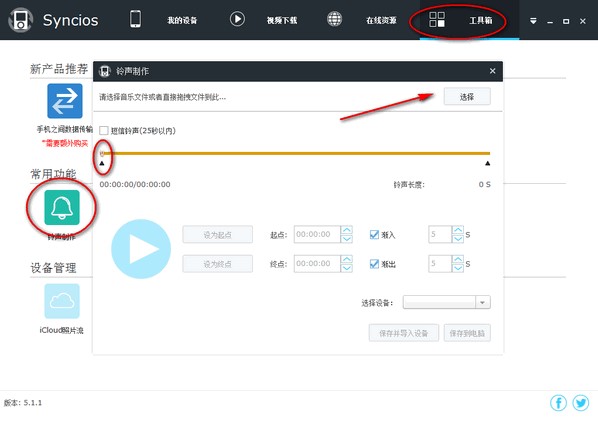Click the Twitter bird icon in the footer
Viewport: 598px width, 421px height.
coord(581,403)
